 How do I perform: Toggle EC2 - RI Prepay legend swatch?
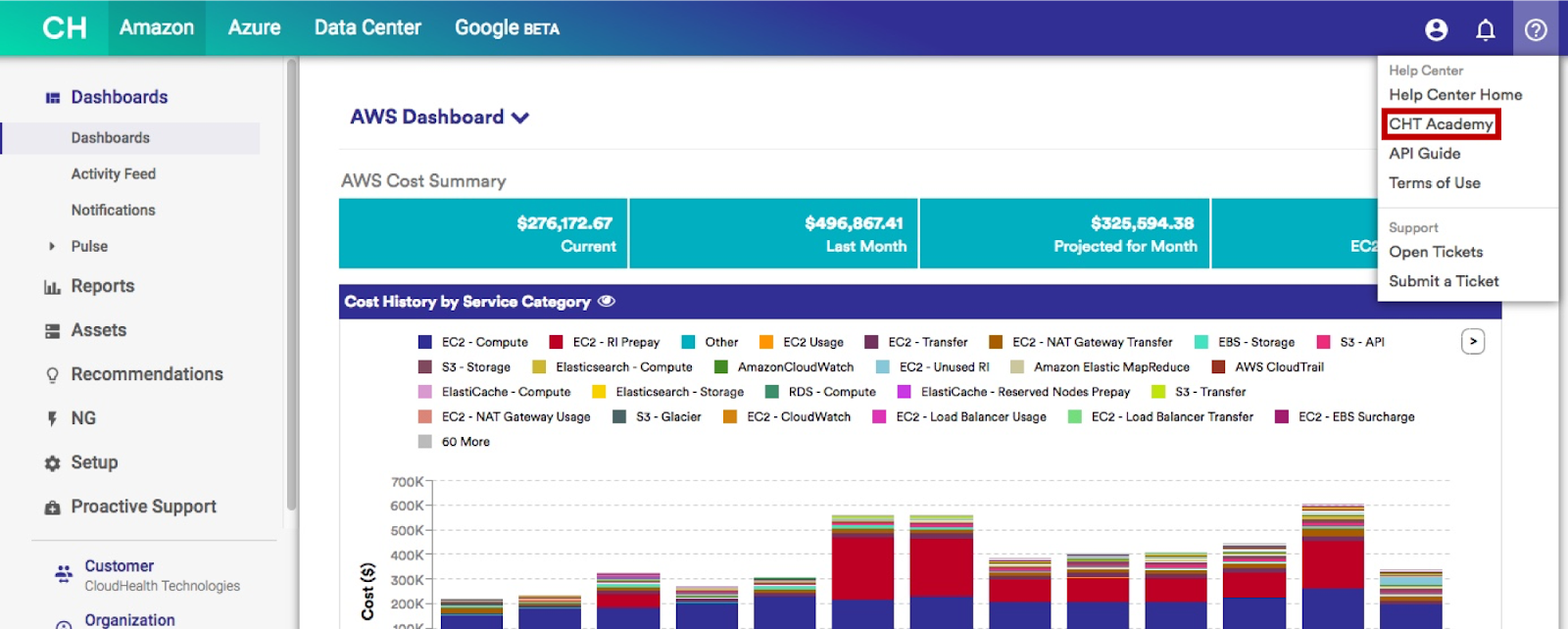[x=556, y=342]
